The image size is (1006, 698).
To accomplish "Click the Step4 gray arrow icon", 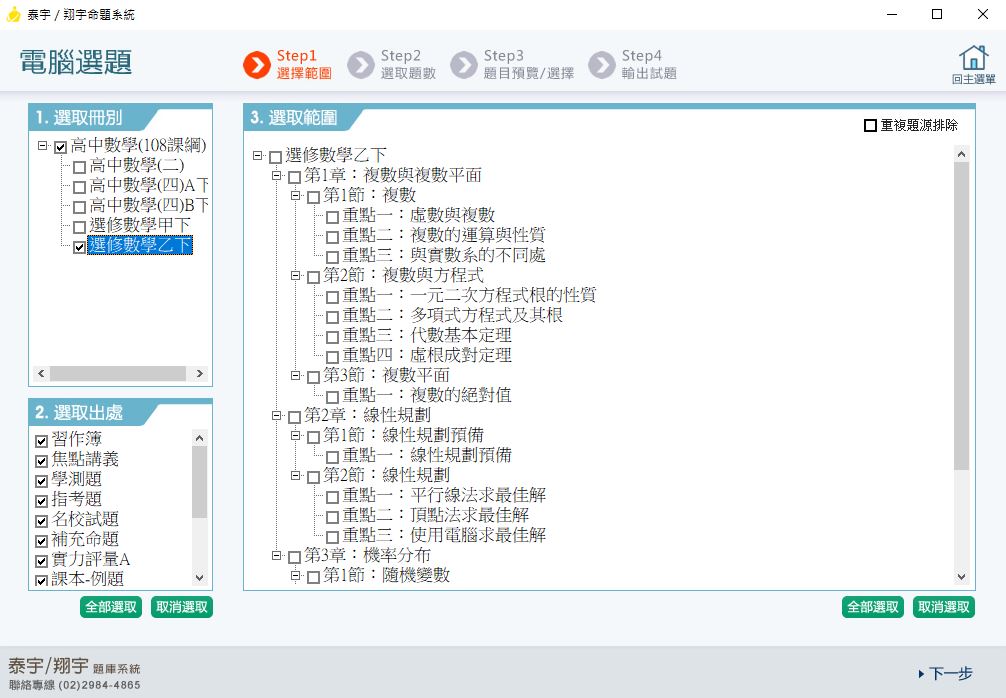I will 601,65.
